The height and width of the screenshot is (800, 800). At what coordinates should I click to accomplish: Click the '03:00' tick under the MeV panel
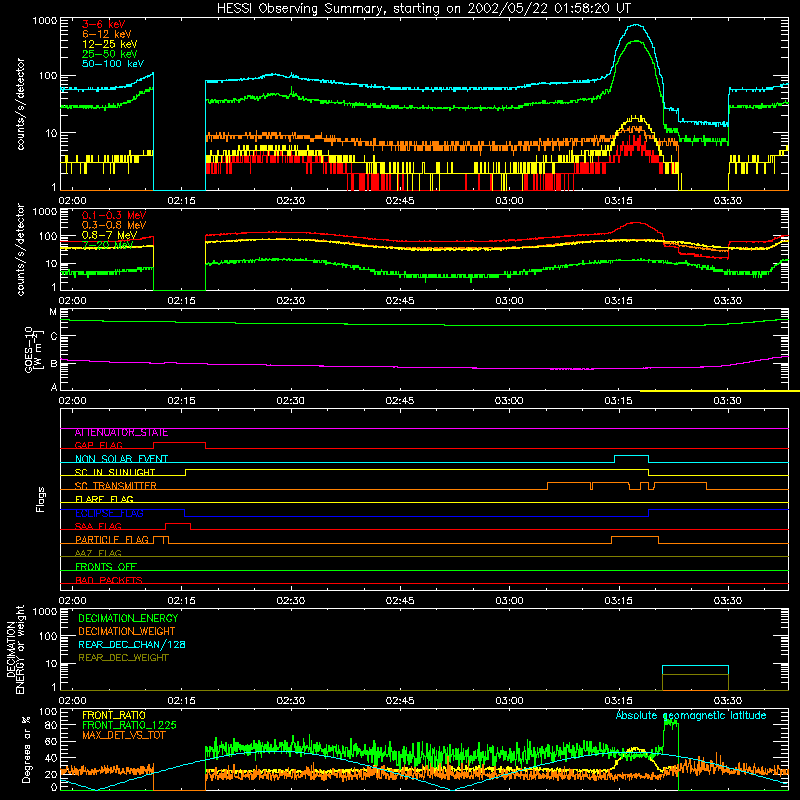[x=509, y=301]
